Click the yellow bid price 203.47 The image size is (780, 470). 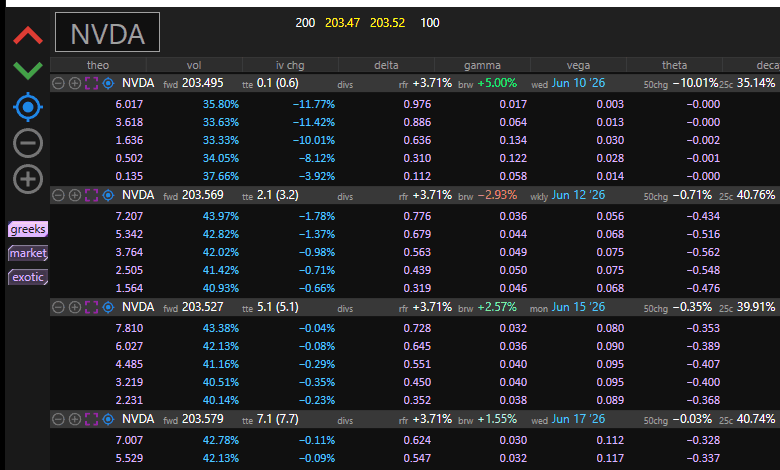click(342, 23)
